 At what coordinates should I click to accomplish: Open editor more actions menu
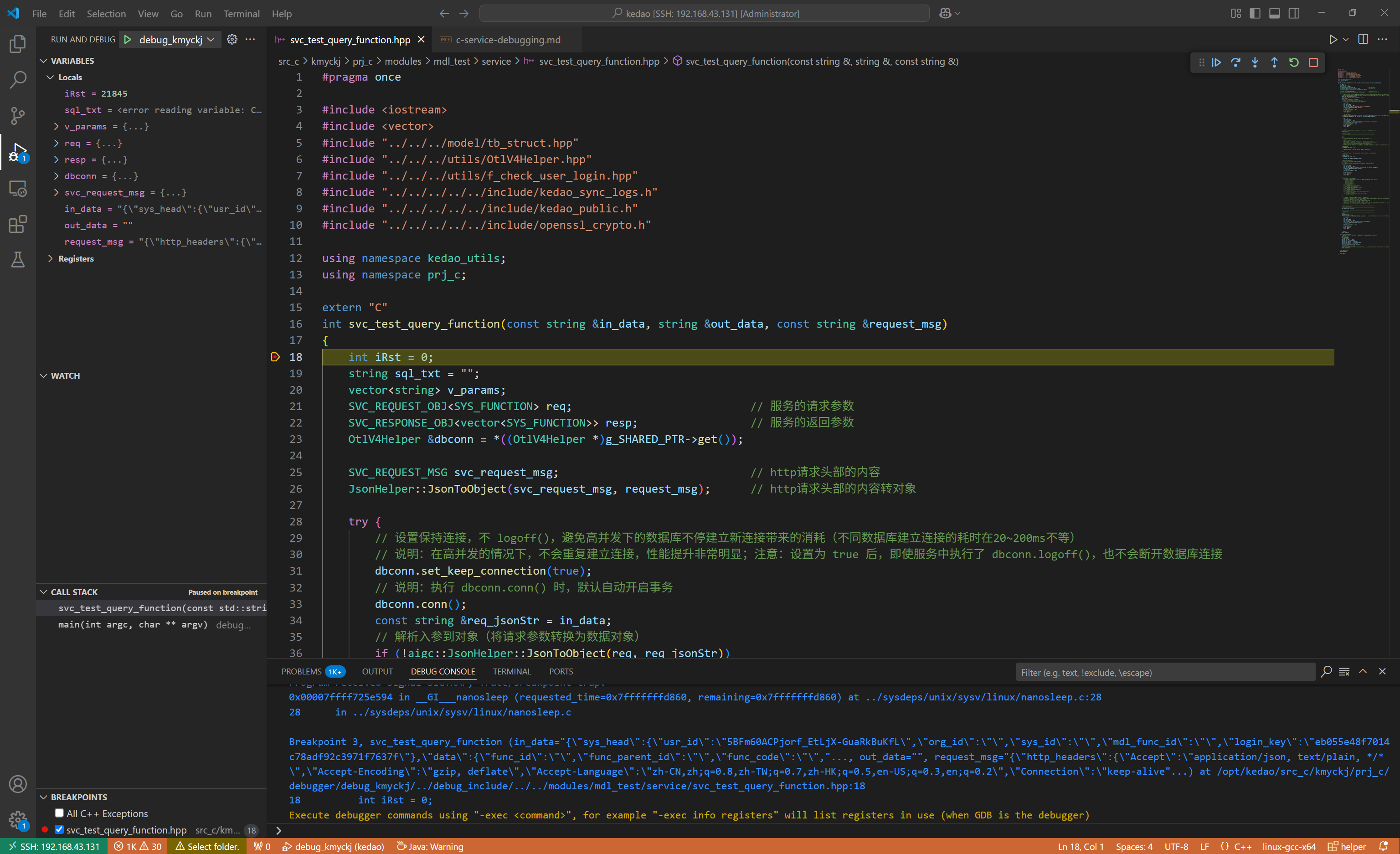pos(1382,39)
